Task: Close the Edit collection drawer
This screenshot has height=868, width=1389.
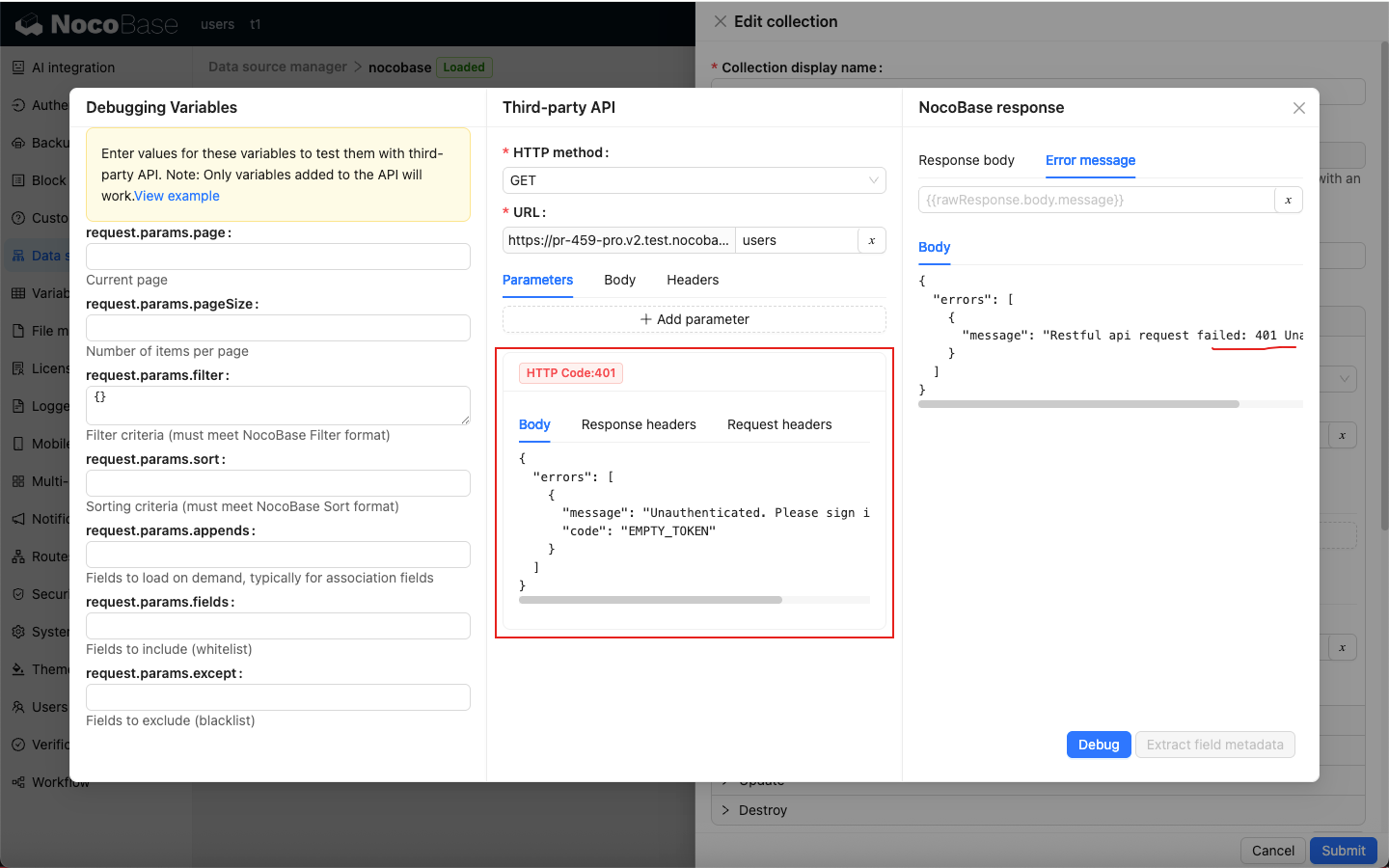Action: click(720, 21)
